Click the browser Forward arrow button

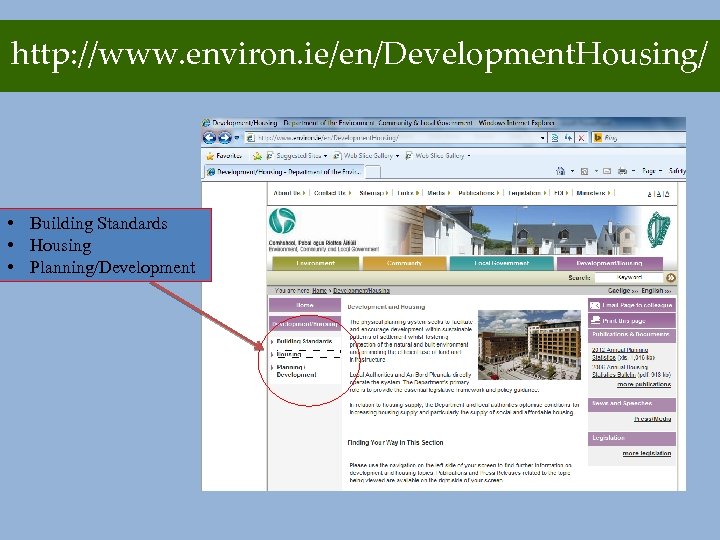coord(225,137)
